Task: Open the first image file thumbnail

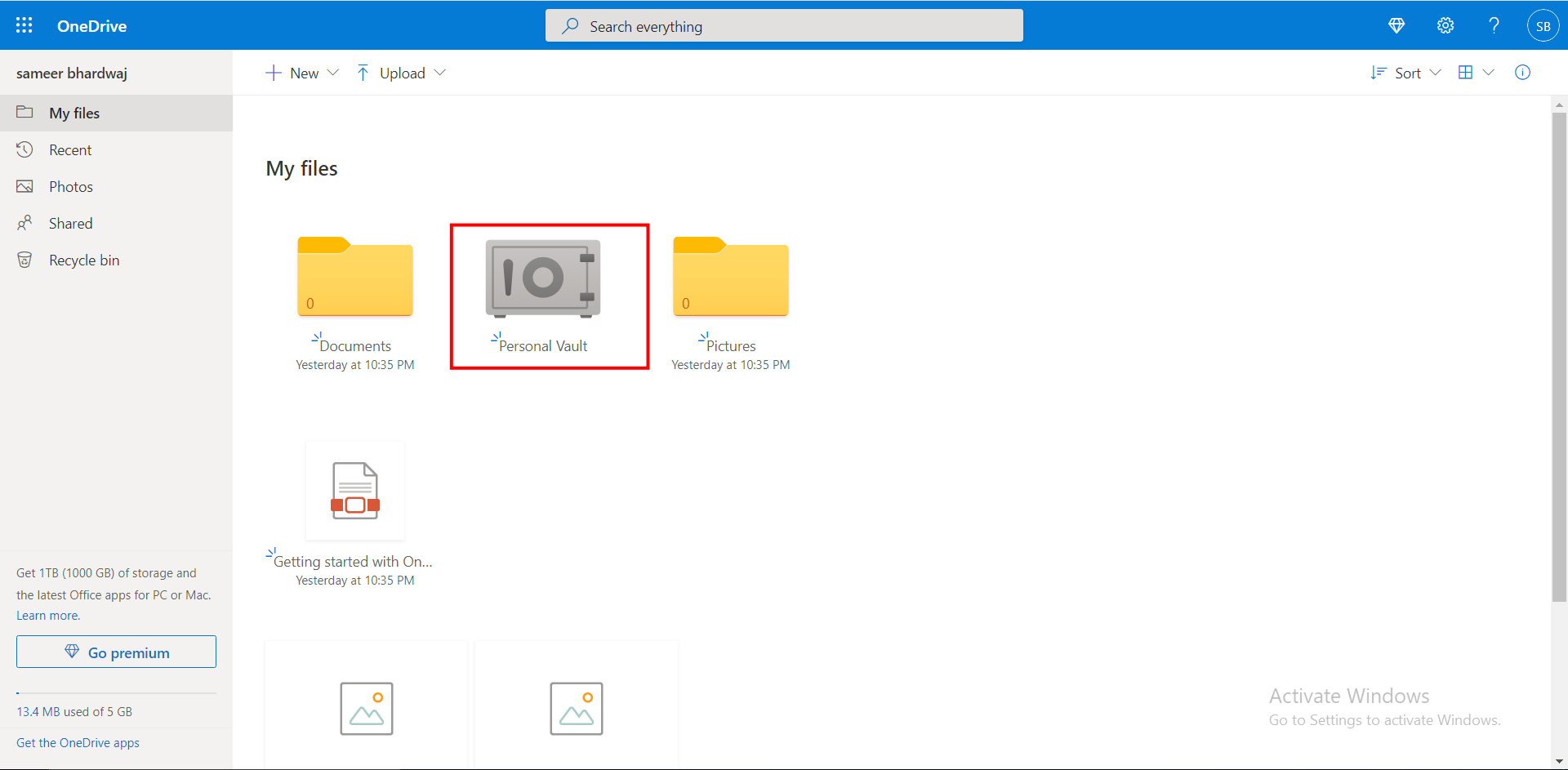Action: point(367,708)
